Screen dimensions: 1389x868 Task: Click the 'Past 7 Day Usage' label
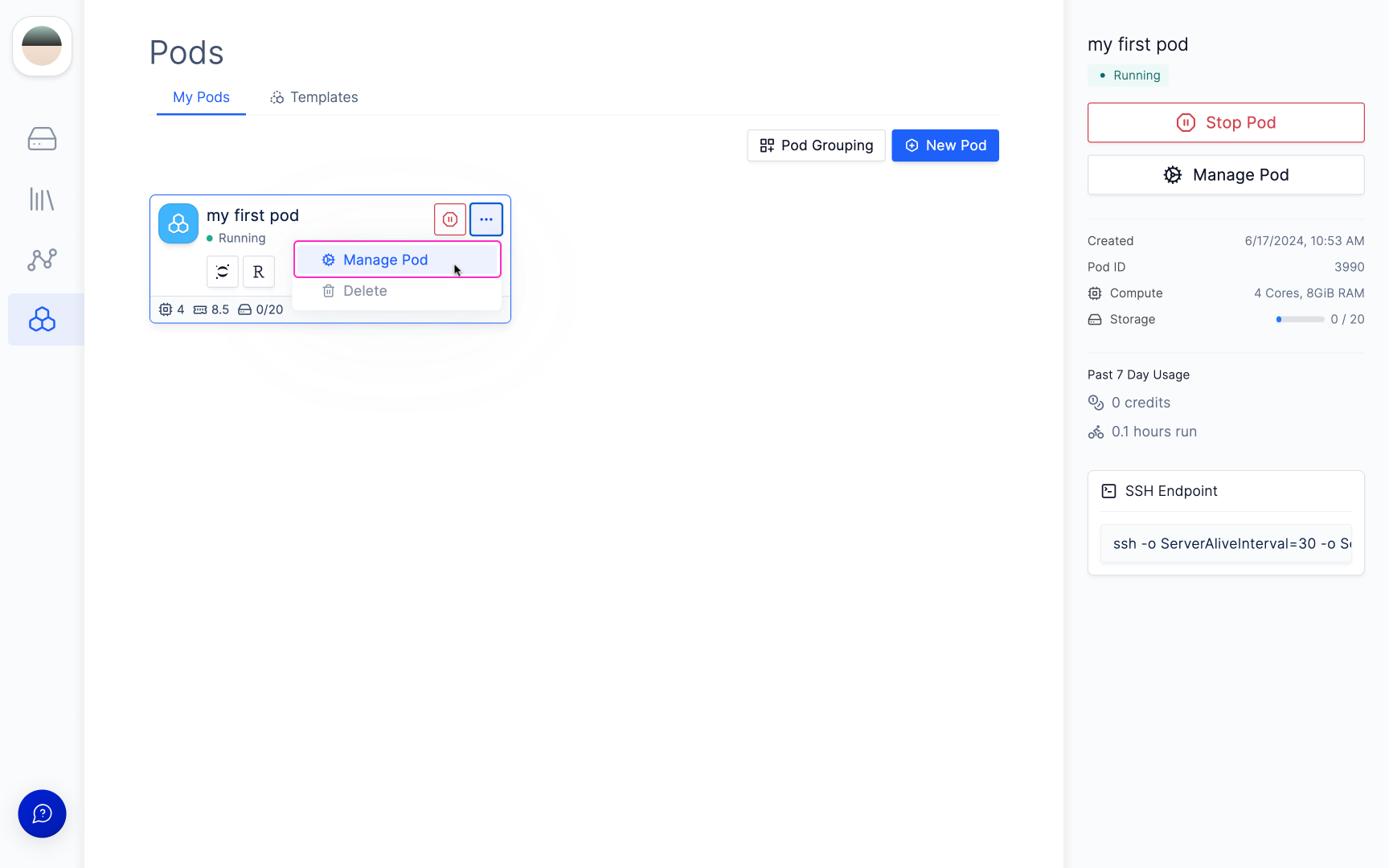[1138, 375]
